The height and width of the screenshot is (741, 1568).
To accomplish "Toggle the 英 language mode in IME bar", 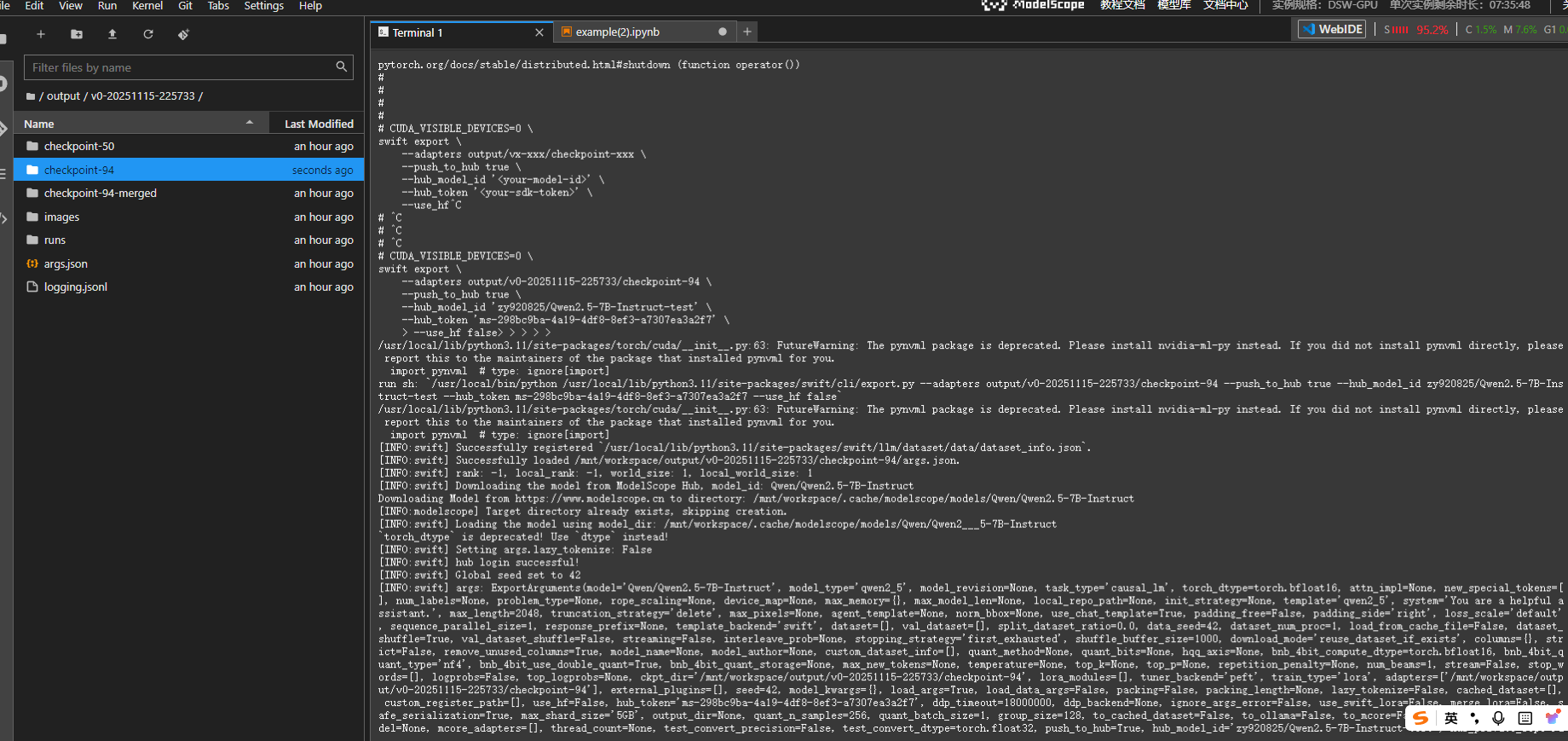I will pos(1451,718).
